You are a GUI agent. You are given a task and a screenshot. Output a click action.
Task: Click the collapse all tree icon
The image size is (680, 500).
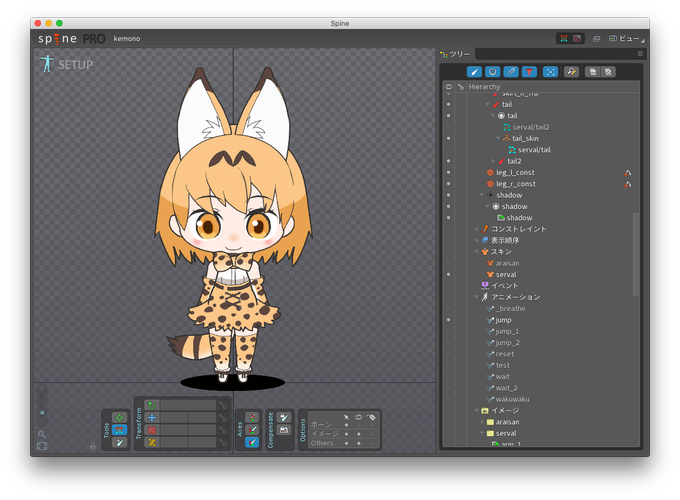(592, 72)
